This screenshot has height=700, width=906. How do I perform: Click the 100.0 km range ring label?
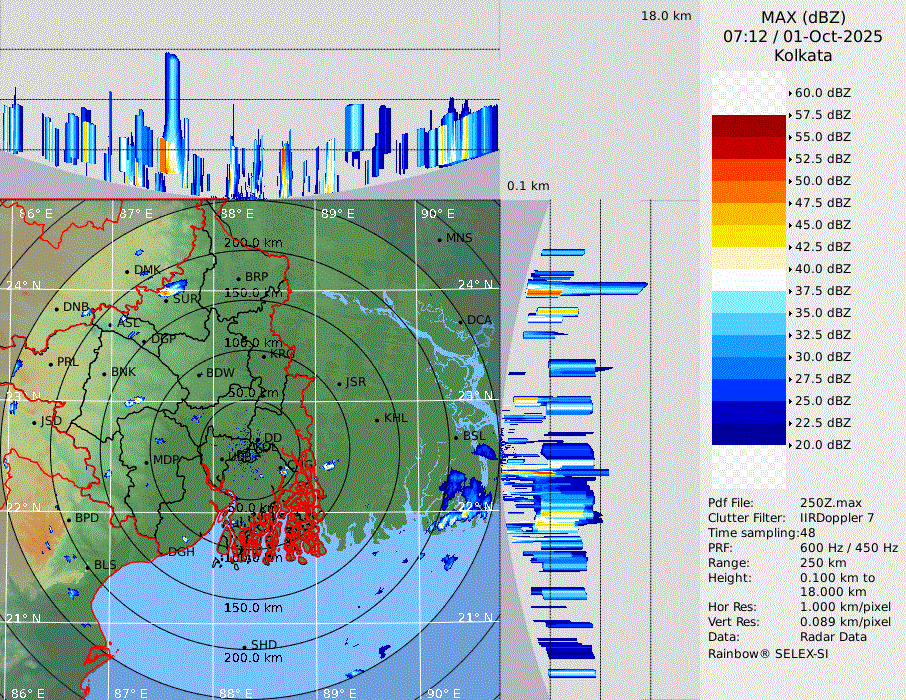tap(252, 343)
